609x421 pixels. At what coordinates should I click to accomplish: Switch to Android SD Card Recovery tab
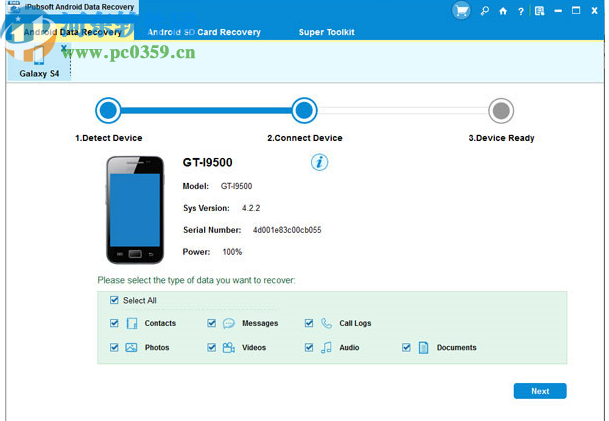click(204, 32)
